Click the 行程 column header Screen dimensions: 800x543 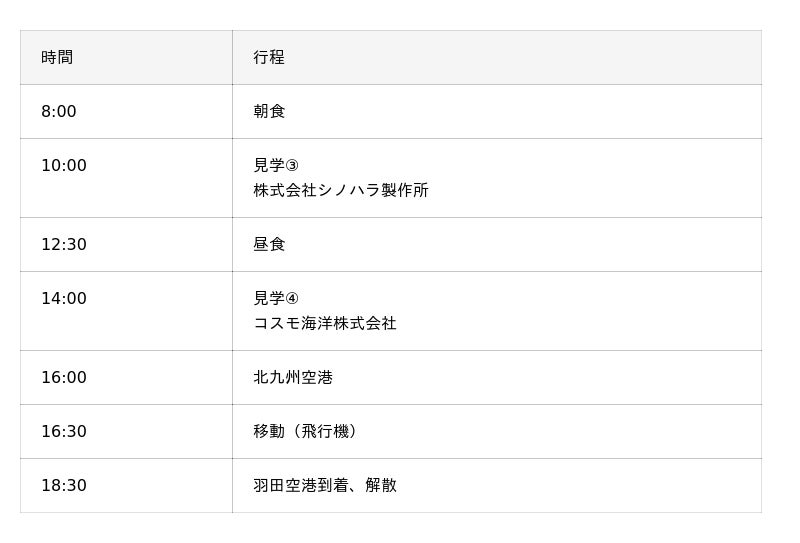click(269, 58)
